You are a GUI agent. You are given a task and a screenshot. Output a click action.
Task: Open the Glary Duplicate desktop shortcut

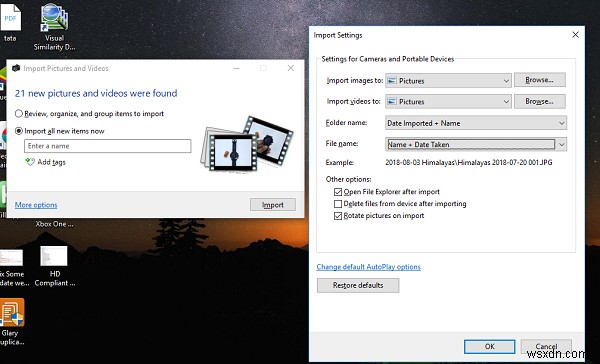click(11, 322)
